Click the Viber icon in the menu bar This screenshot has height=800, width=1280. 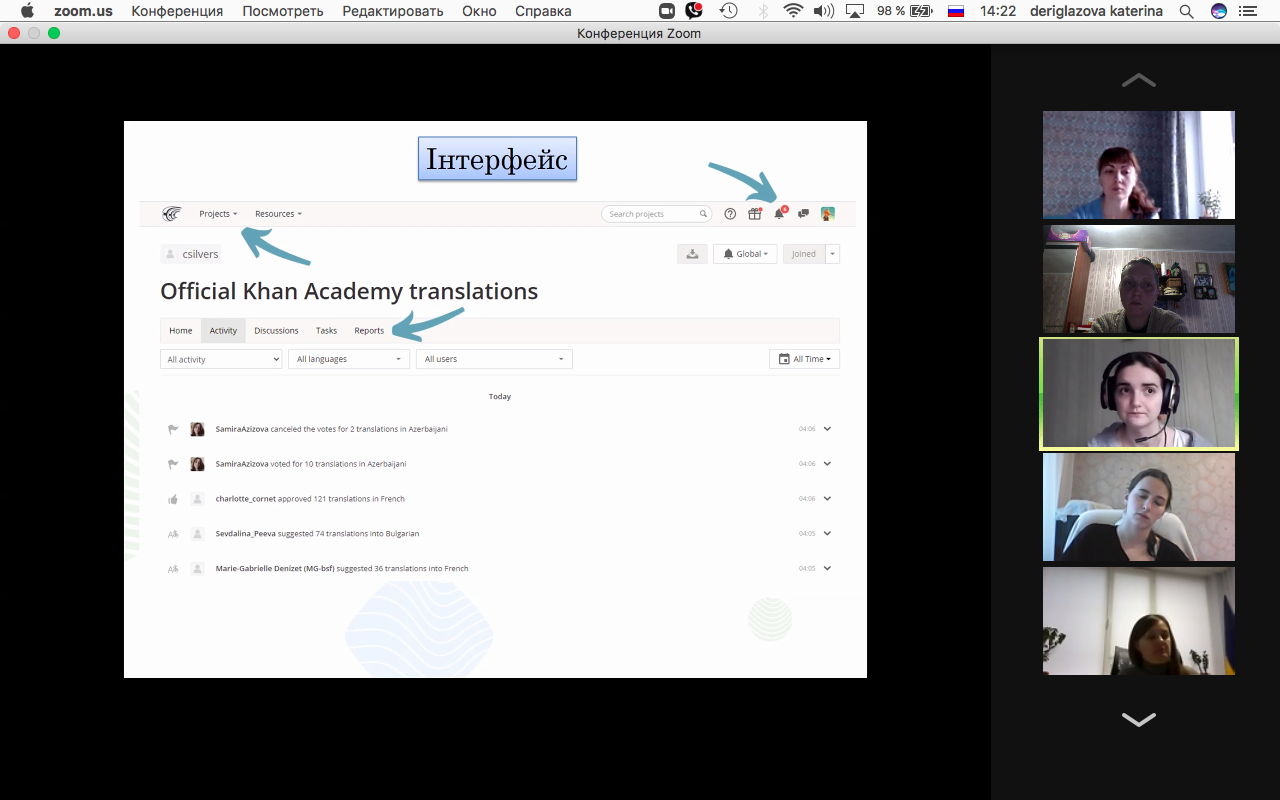(x=694, y=11)
